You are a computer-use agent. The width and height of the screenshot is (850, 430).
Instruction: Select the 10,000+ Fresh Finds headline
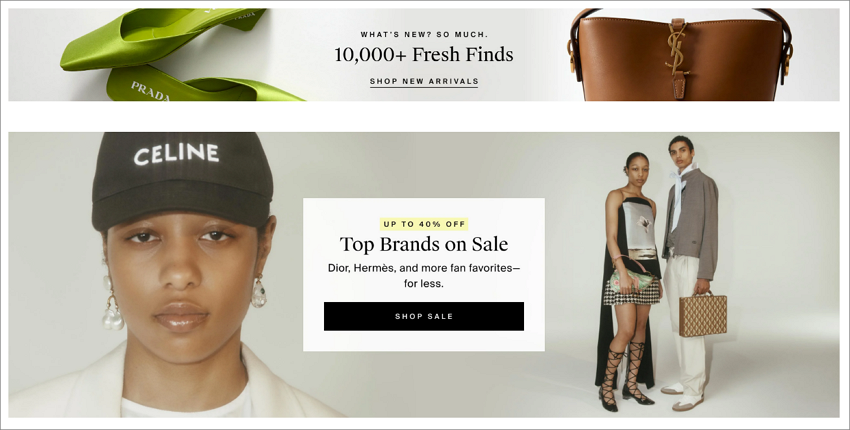coord(424,54)
